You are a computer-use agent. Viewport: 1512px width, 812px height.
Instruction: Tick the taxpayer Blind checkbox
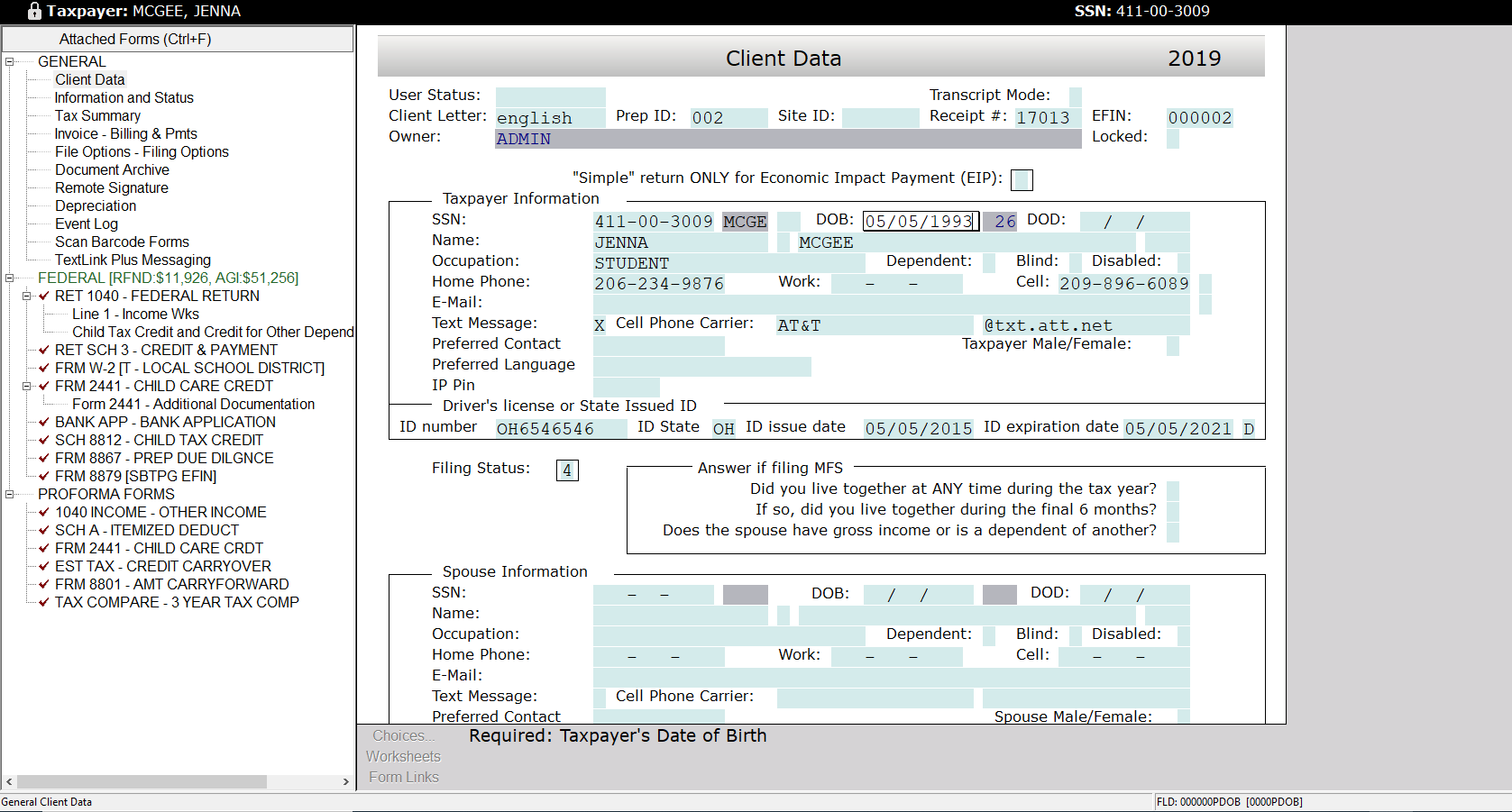[1075, 262]
